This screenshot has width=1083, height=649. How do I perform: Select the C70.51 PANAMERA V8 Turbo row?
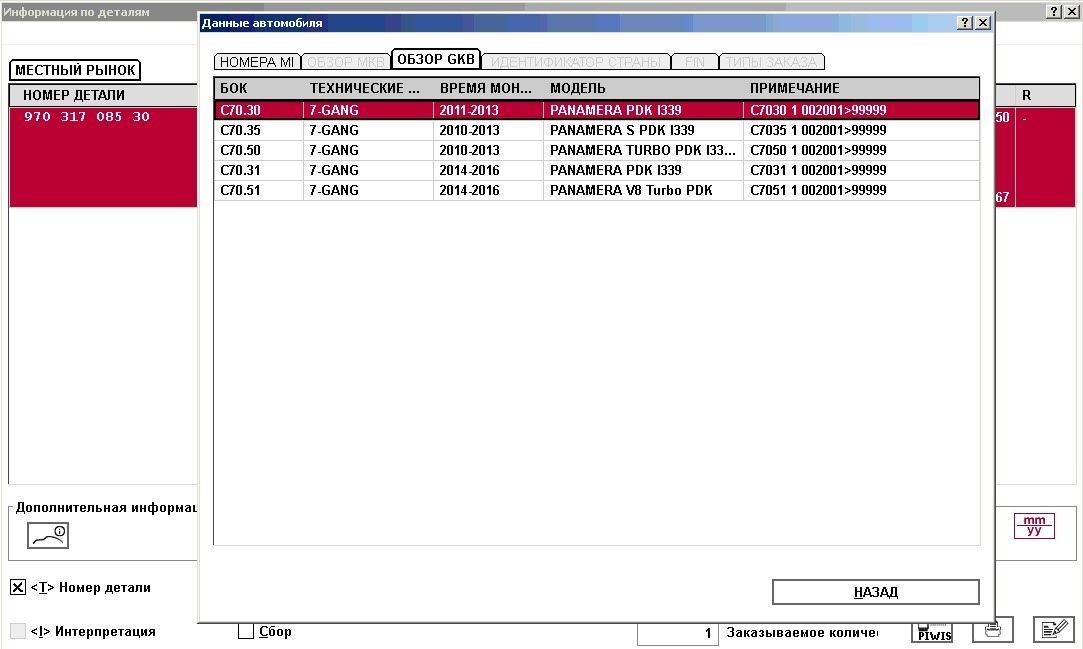[x=630, y=191]
